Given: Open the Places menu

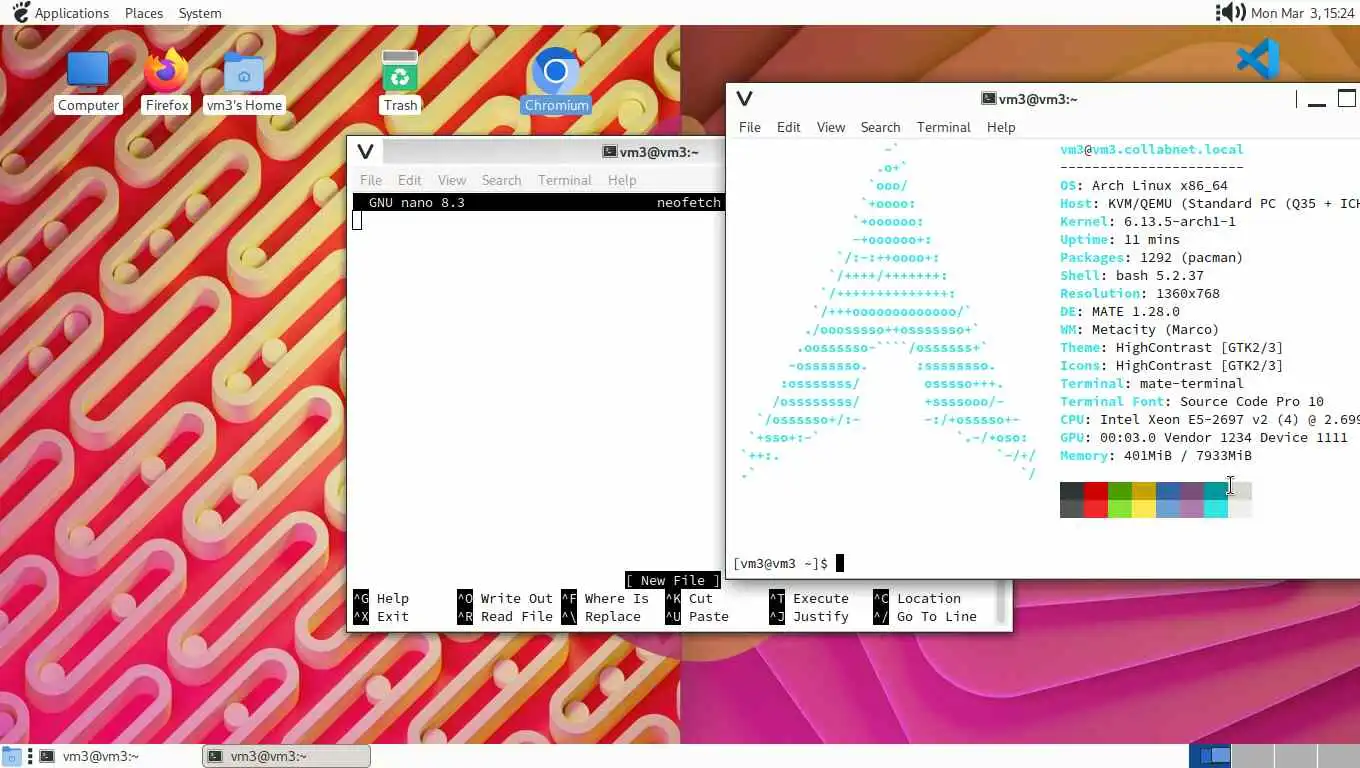Looking at the screenshot, I should [144, 13].
